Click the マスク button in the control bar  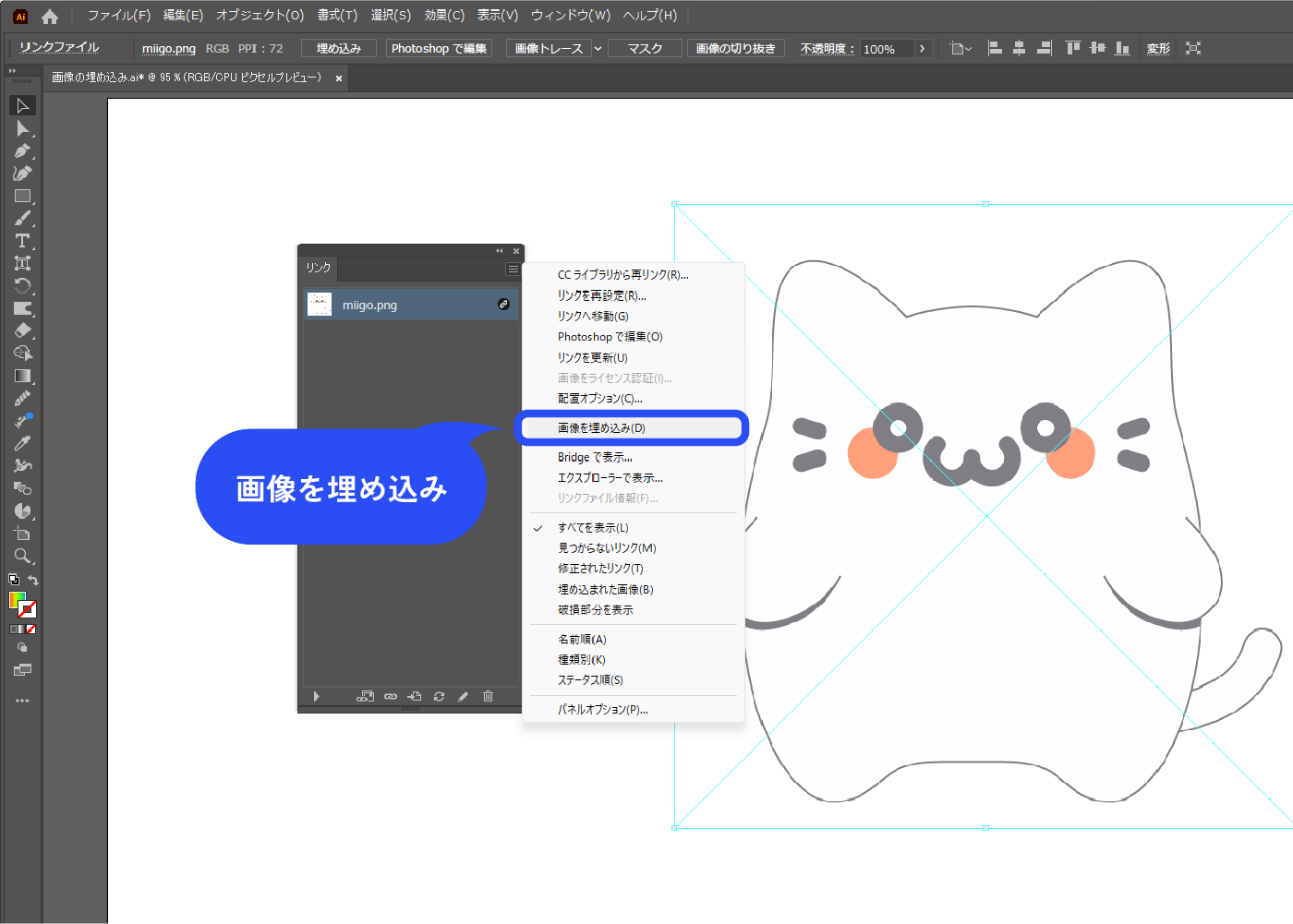click(x=644, y=48)
